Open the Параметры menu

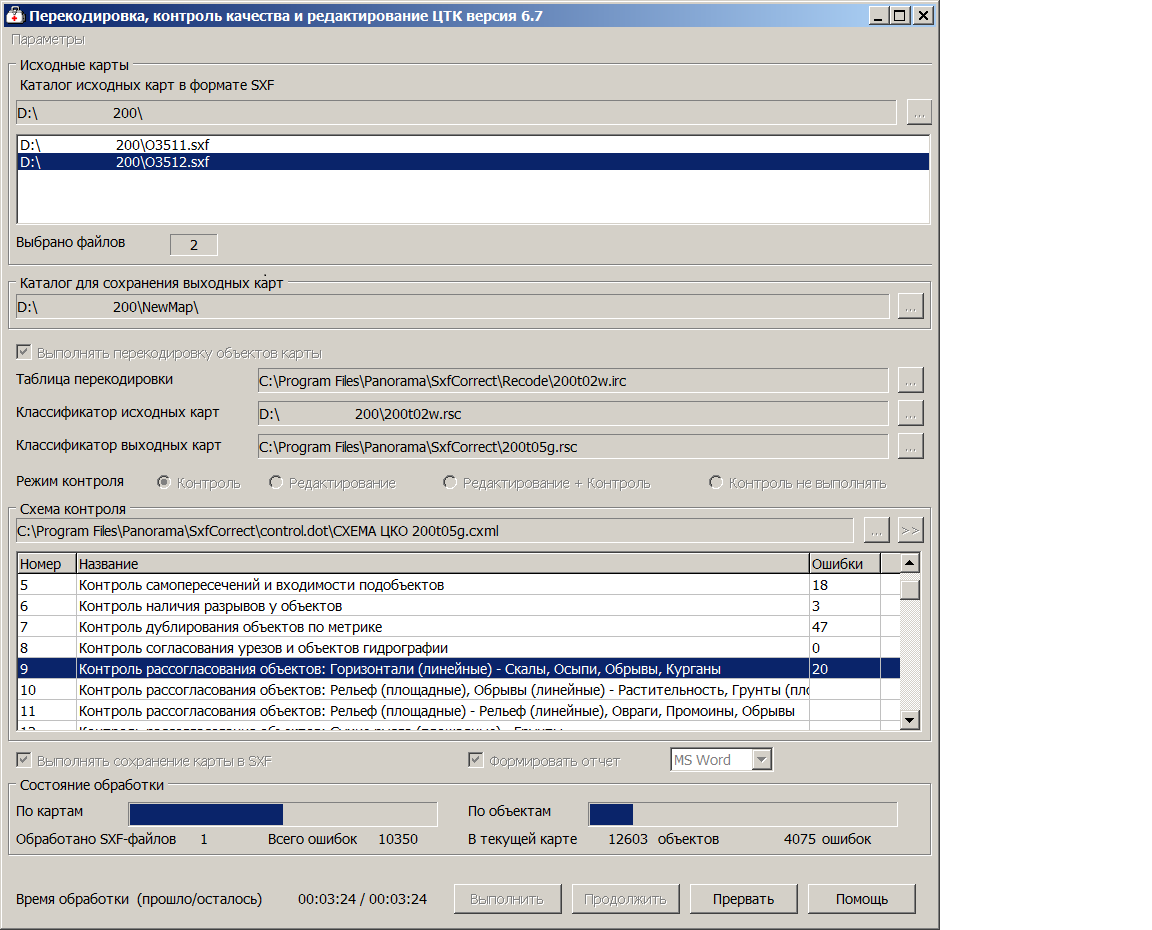48,39
